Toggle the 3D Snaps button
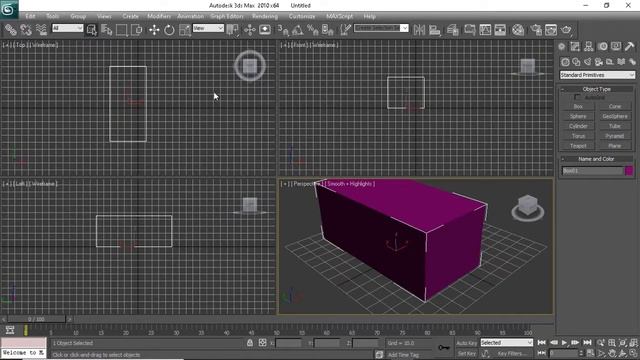Viewport: 640px width, 360px height. 282,29
